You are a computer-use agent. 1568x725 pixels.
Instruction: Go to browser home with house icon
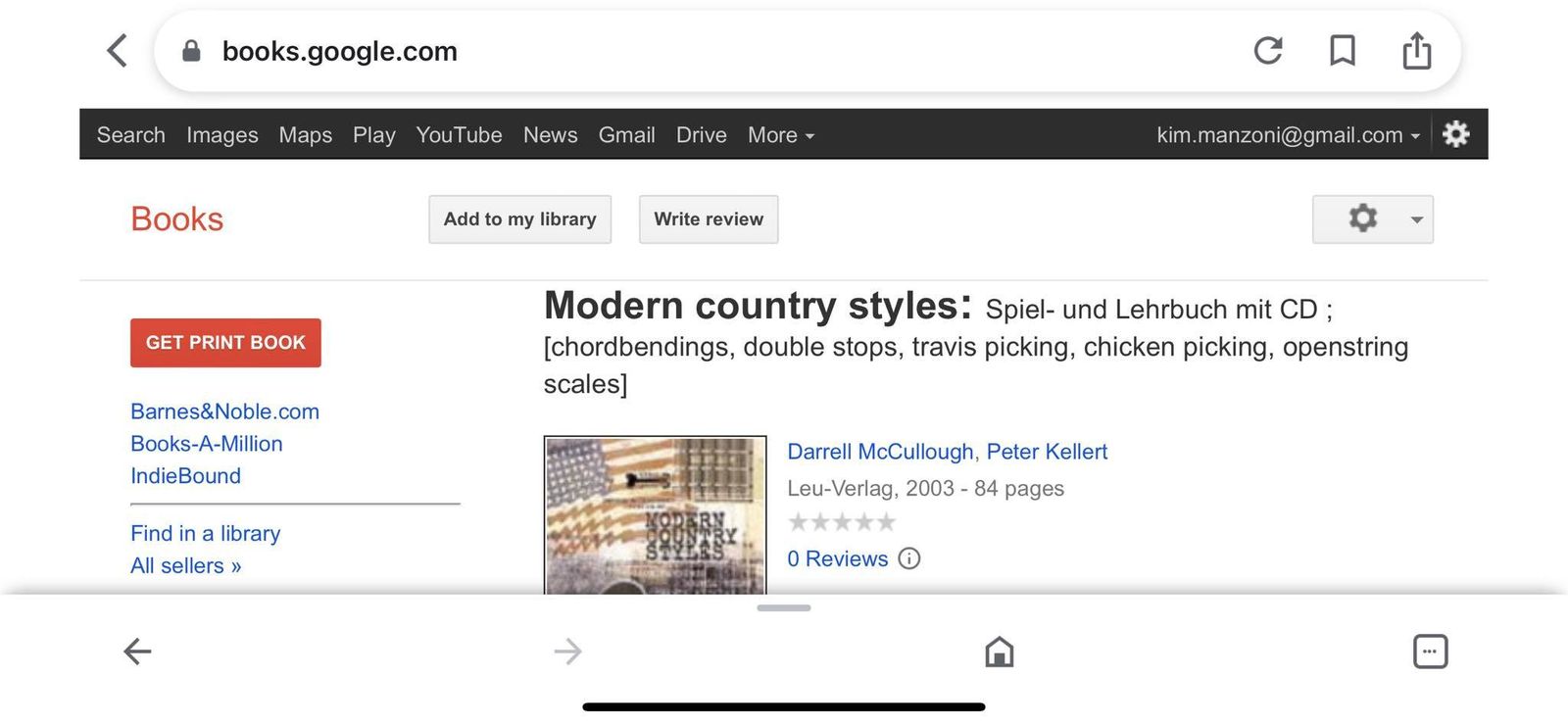[999, 652]
